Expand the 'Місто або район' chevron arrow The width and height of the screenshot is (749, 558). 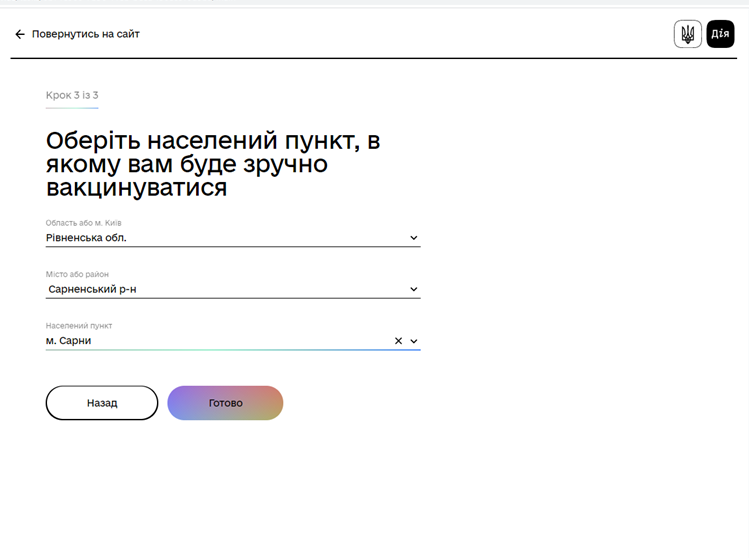click(414, 290)
